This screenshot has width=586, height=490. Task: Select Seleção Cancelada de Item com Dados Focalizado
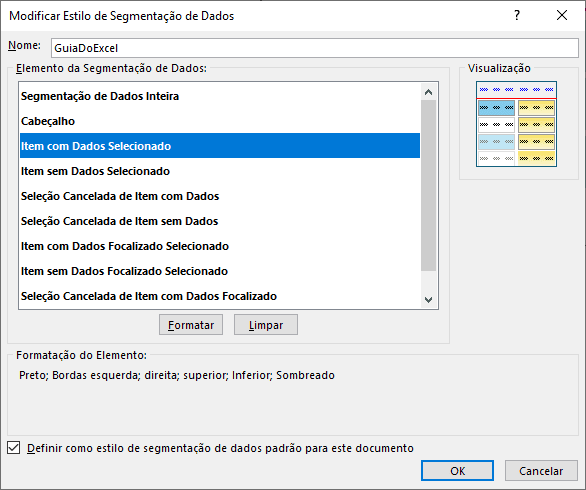coord(220,296)
